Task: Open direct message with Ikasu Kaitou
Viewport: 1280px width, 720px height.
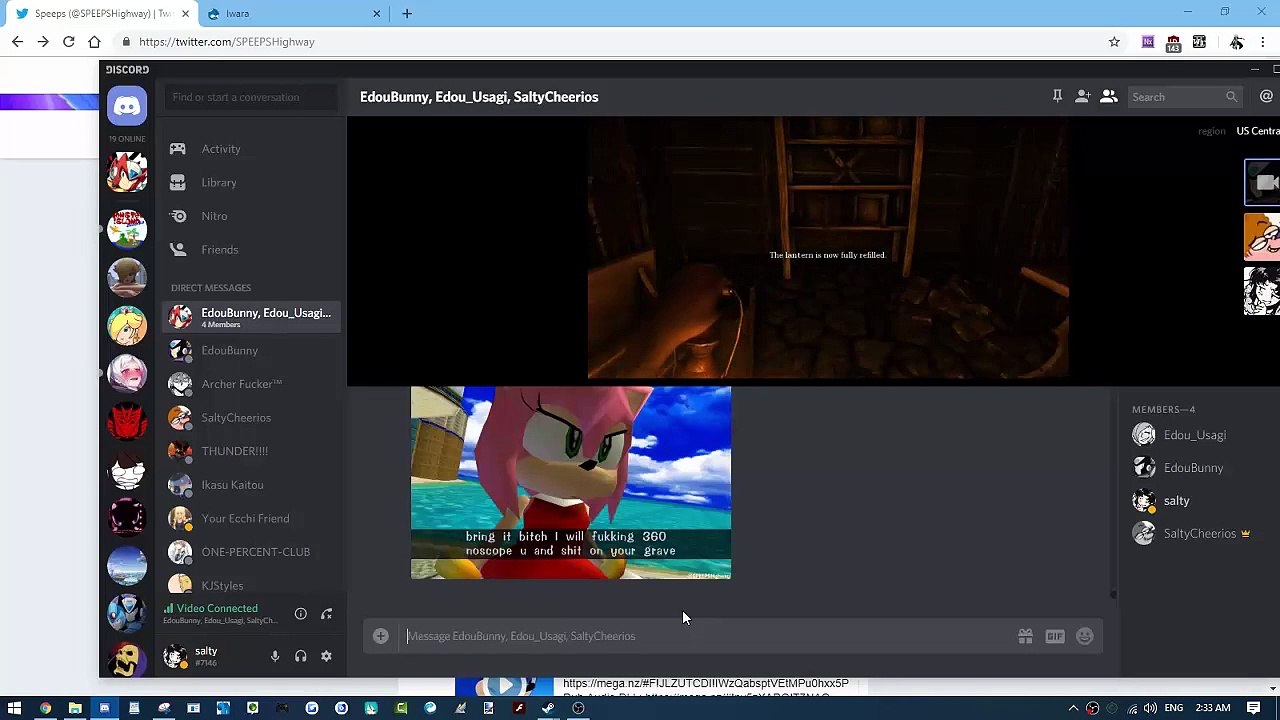Action: pos(253,485)
